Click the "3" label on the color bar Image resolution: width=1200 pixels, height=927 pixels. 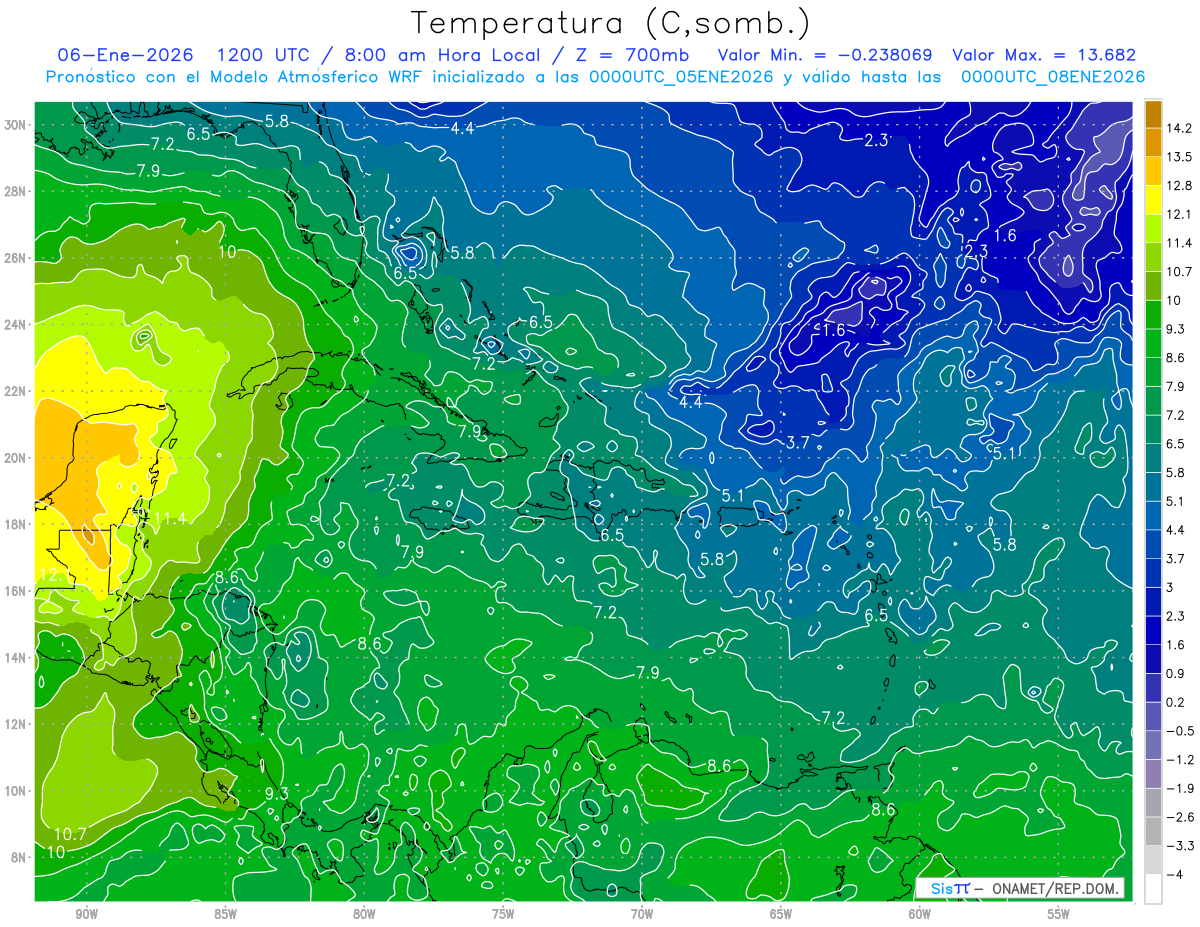coord(1170,587)
